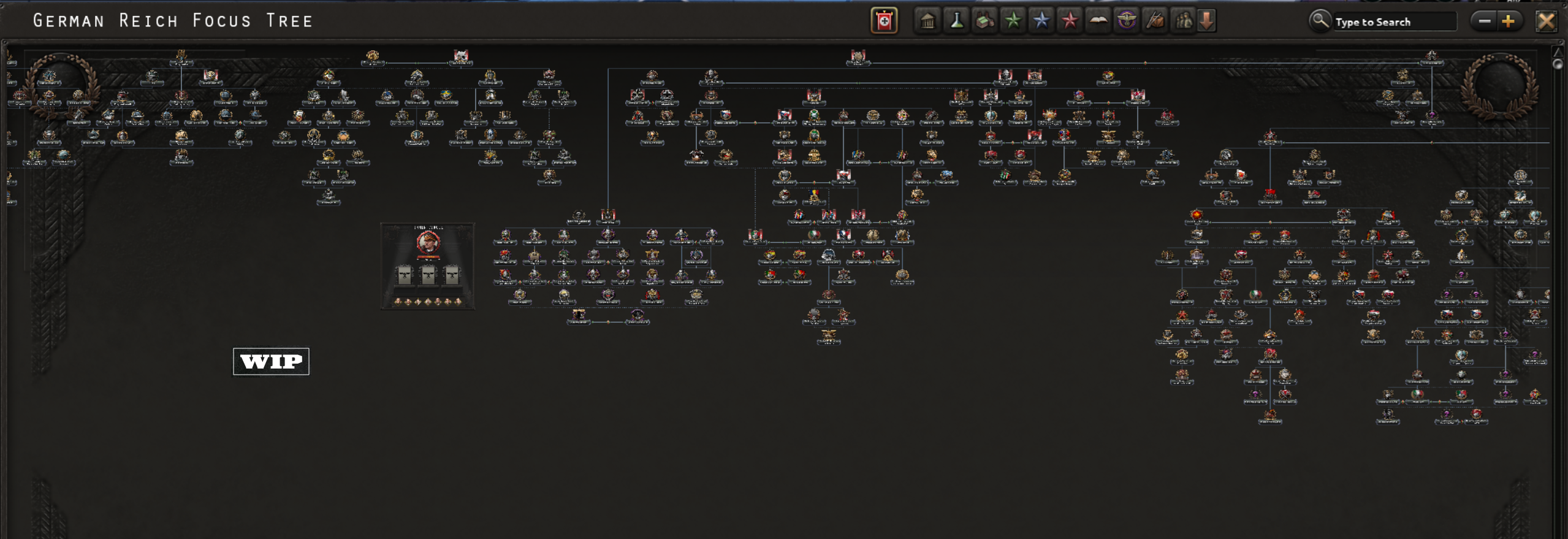Screen dimensions: 1568x539
Task: Click the leader portrait in inner circle panel
Action: pyautogui.click(x=428, y=243)
